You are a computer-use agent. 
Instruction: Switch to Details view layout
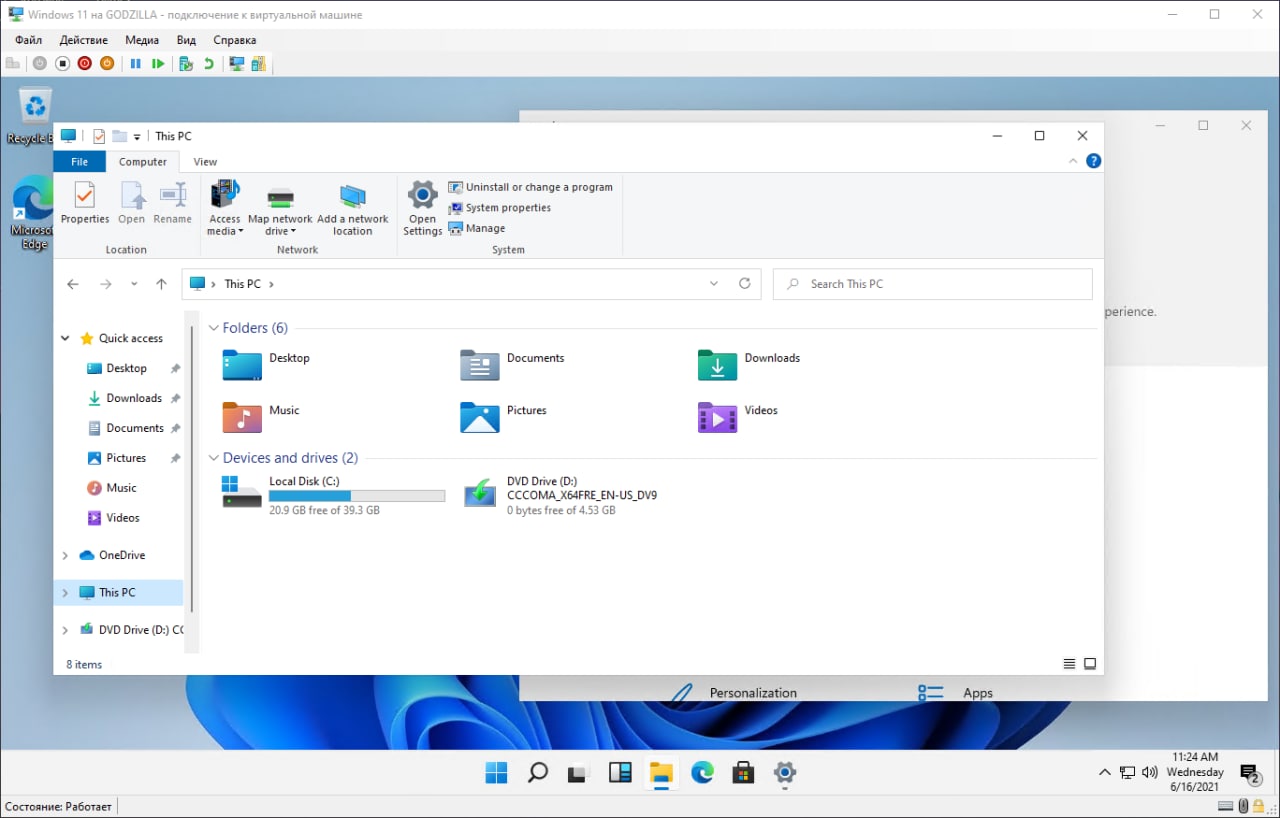click(1069, 664)
